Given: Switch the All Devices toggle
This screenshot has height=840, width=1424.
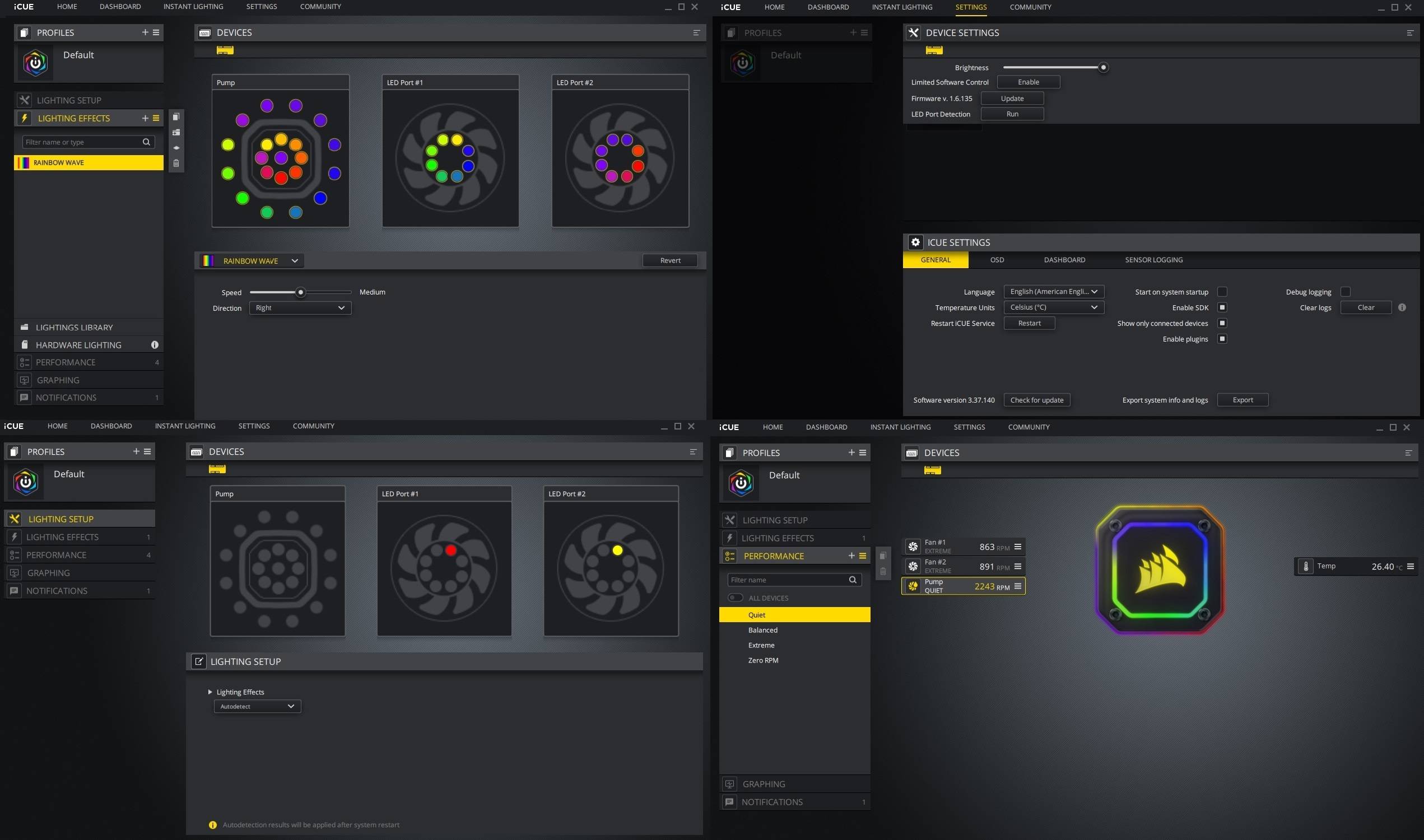Looking at the screenshot, I should 735,598.
